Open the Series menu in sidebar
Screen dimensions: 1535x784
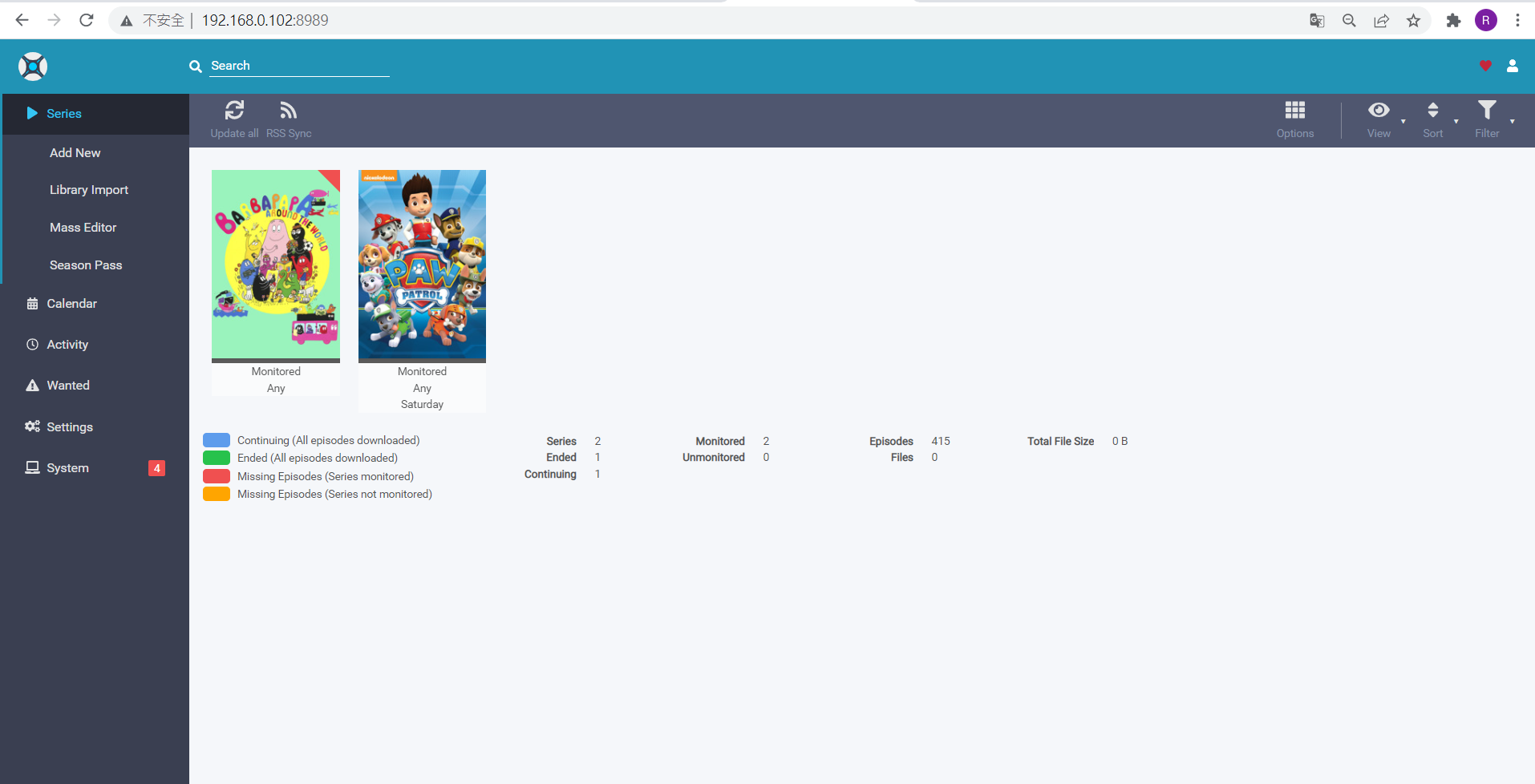(x=96, y=114)
